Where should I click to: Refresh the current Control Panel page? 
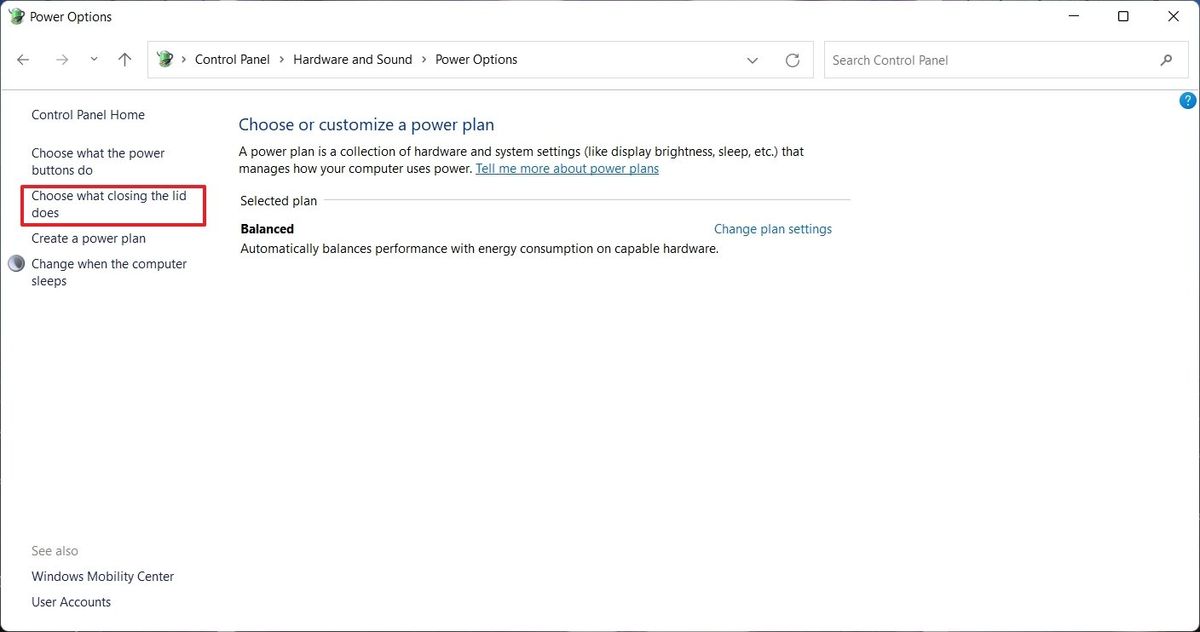pos(793,59)
